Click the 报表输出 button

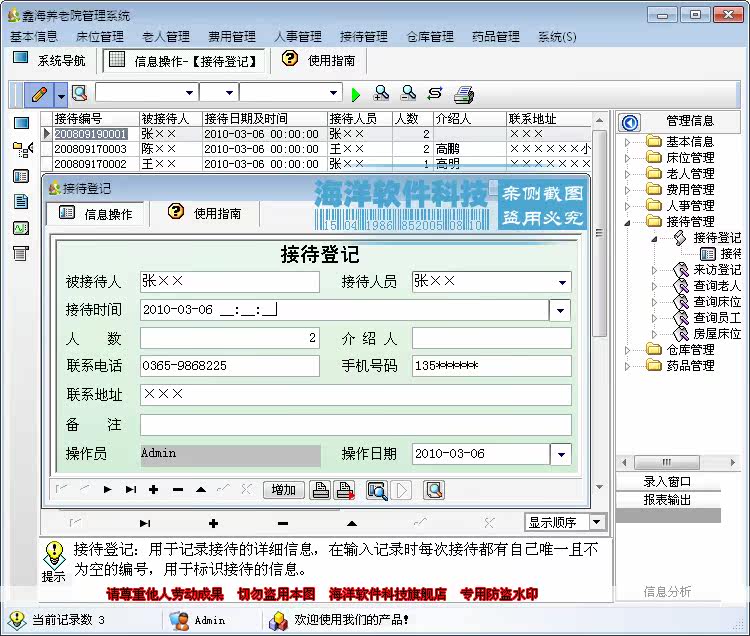(x=668, y=500)
